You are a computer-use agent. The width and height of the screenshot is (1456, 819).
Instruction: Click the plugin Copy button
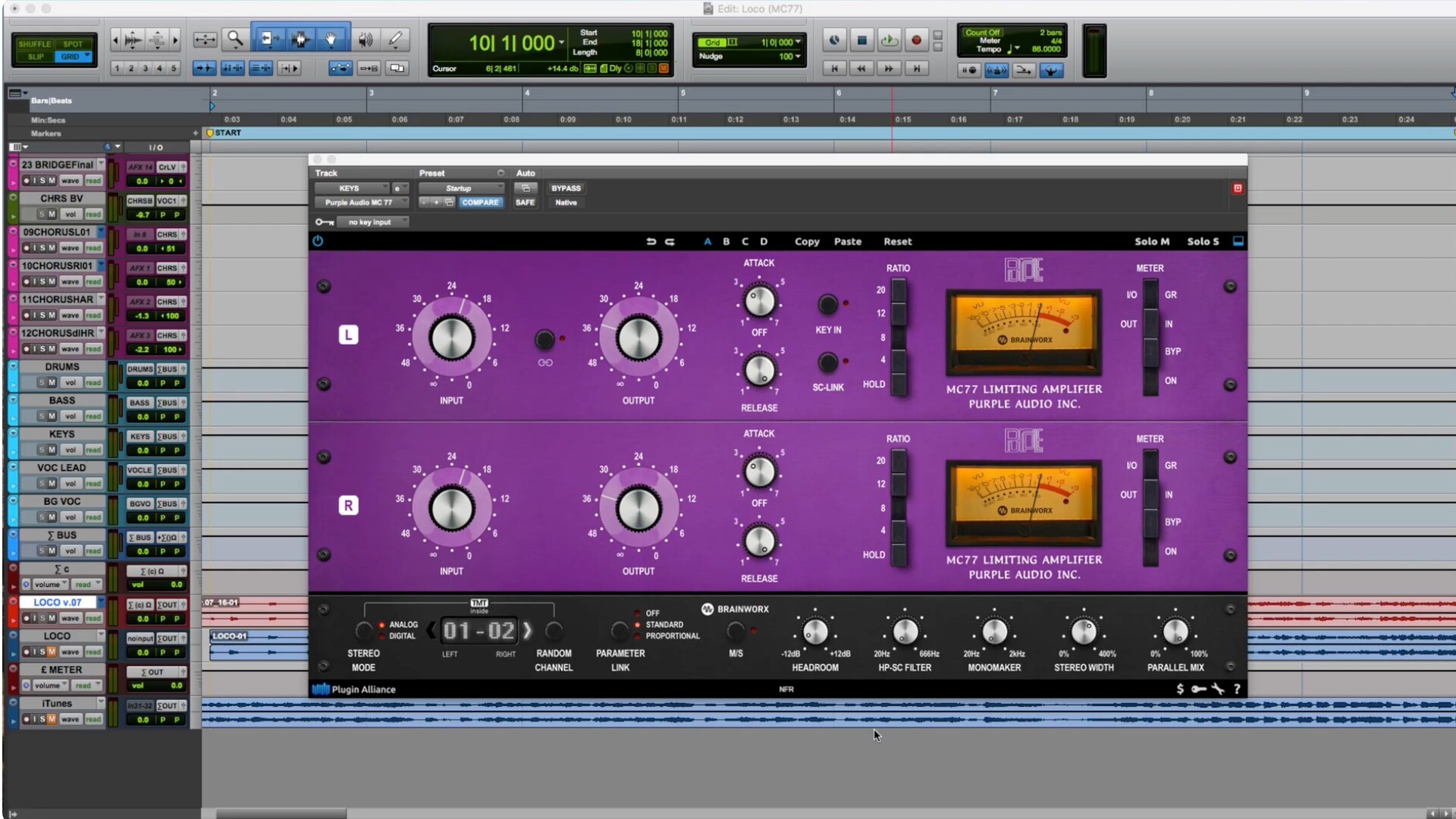coord(807,241)
